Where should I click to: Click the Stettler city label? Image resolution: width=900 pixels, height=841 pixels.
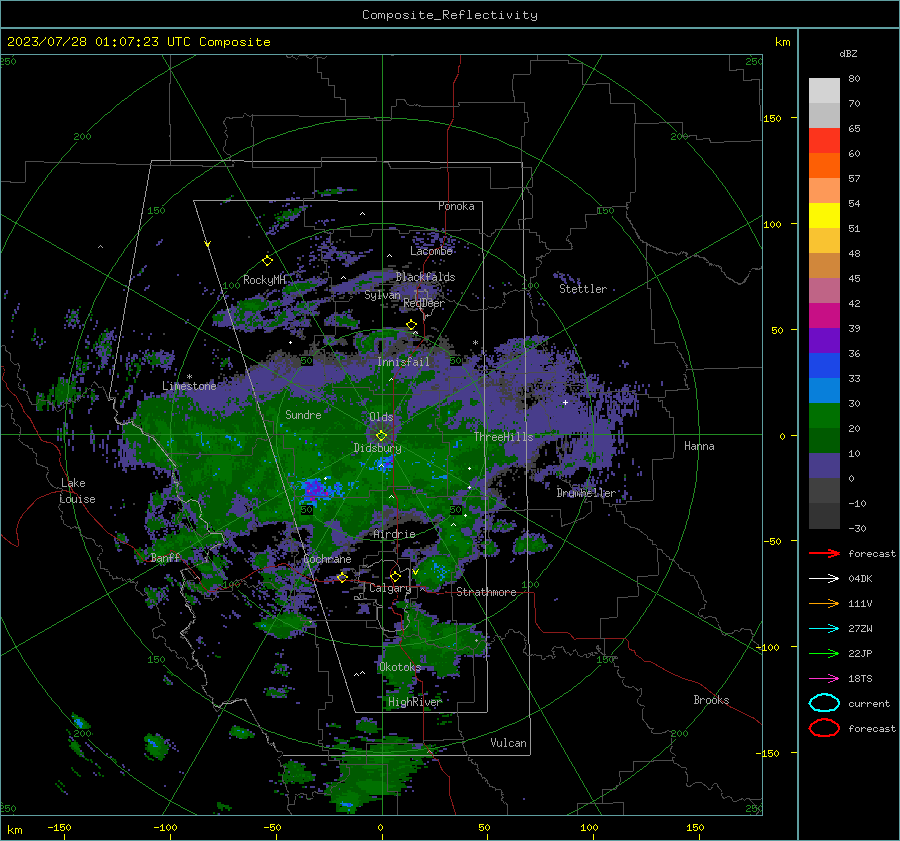583,289
